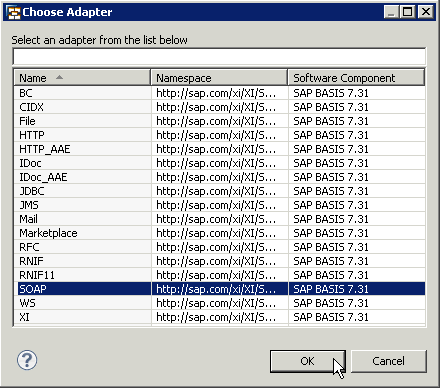Click the namespace cell of Mail row
This screenshot has width=440, height=388.
(x=220, y=219)
